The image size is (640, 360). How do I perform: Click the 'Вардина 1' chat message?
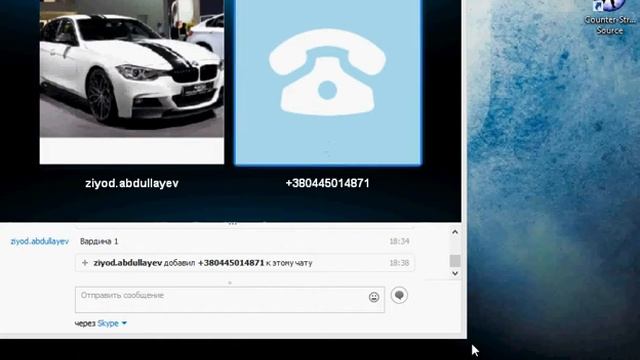(x=99, y=241)
